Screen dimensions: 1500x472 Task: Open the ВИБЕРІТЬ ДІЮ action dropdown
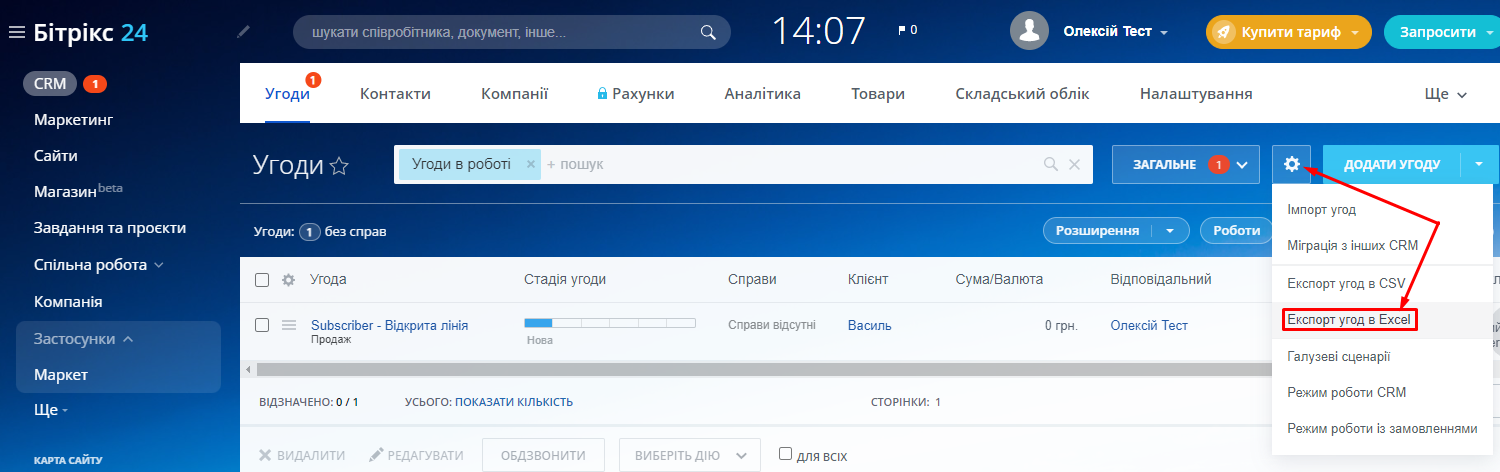690,455
